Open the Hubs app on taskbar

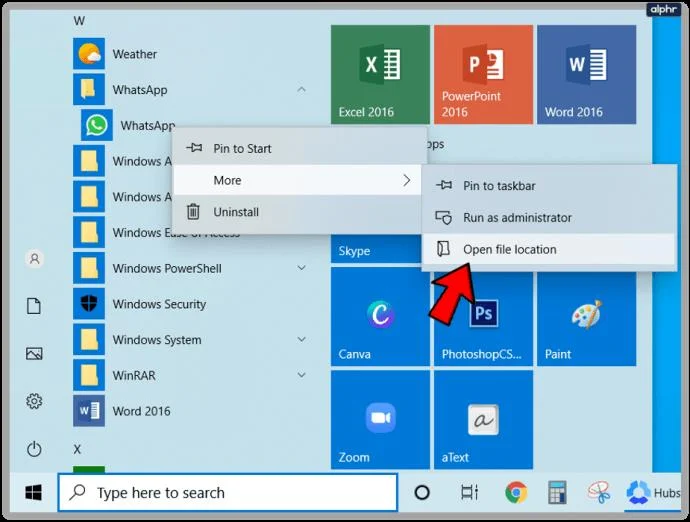coord(653,493)
